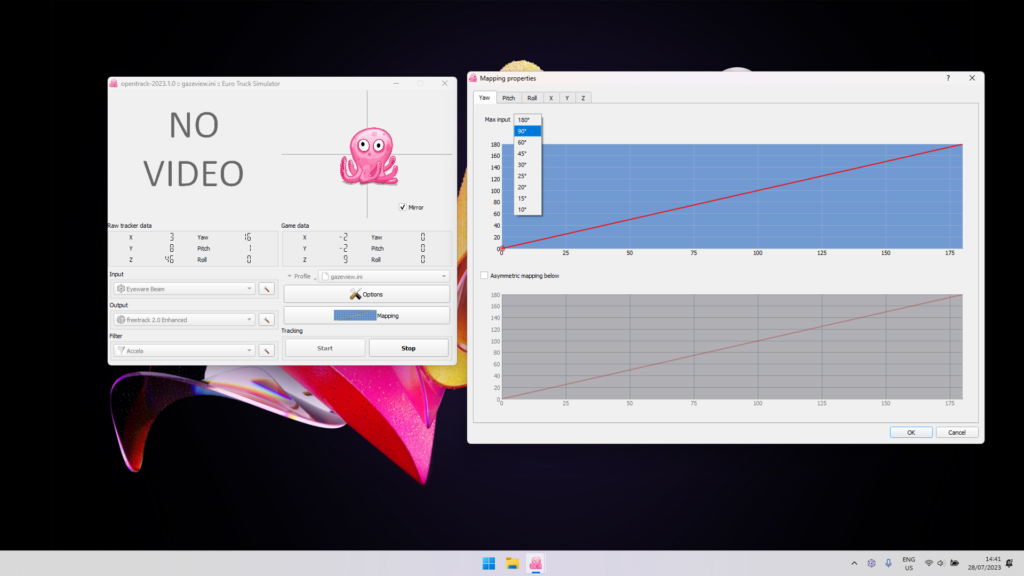Click the Stop tracking button
Image resolution: width=1024 pixels, height=576 pixels.
point(409,348)
